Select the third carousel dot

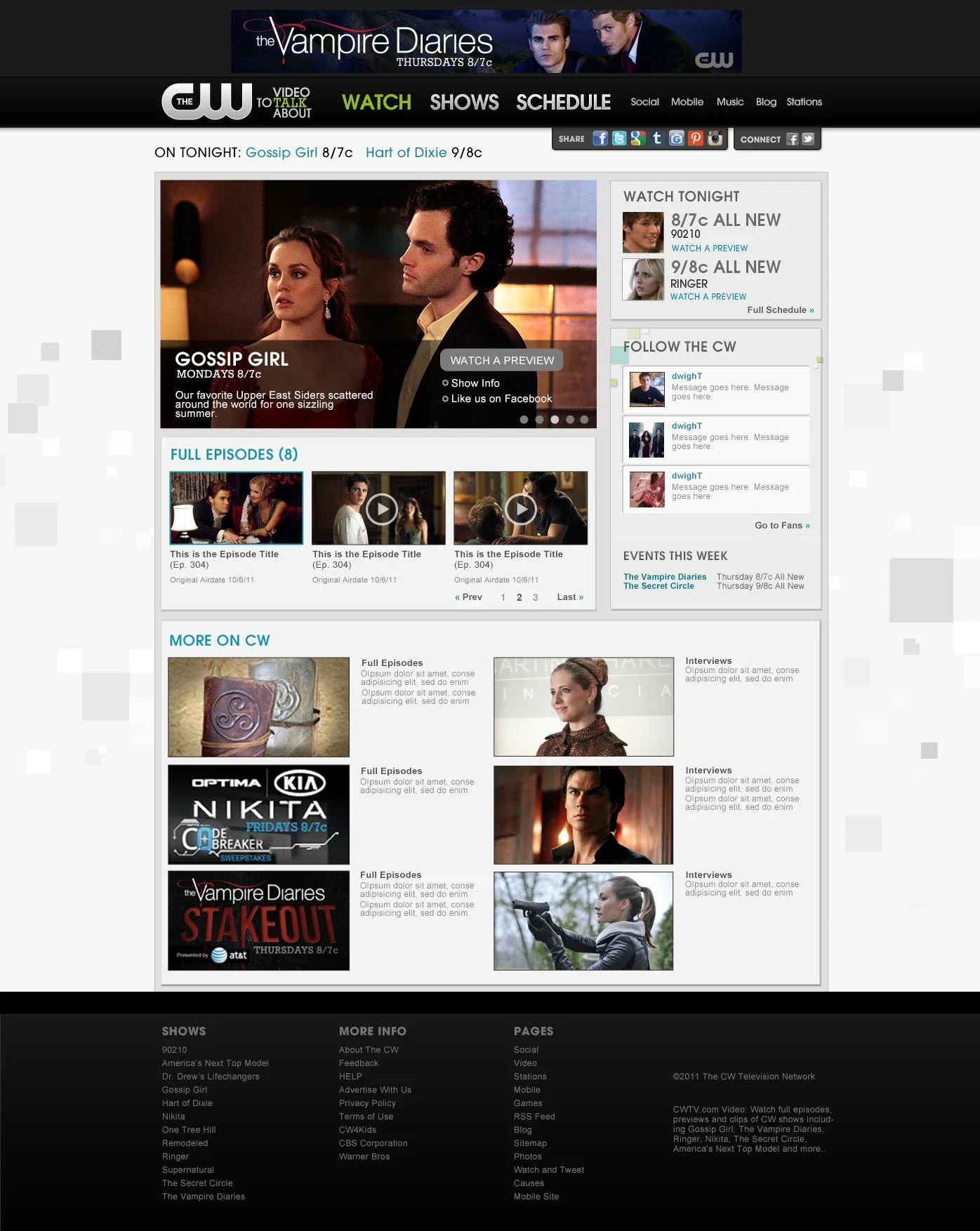[x=555, y=420]
